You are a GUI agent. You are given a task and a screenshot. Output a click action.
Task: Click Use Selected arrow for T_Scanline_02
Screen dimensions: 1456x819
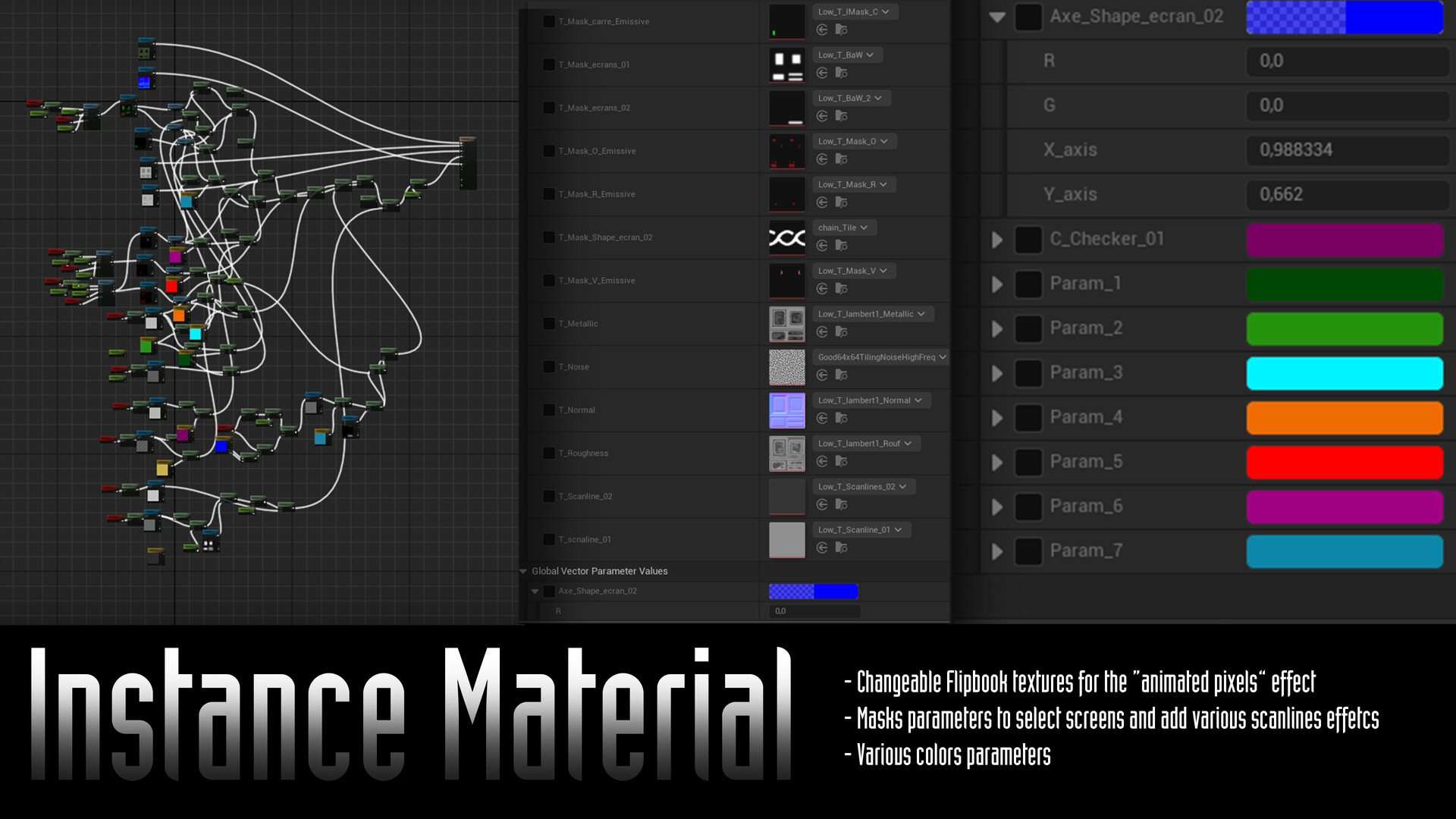(822, 505)
